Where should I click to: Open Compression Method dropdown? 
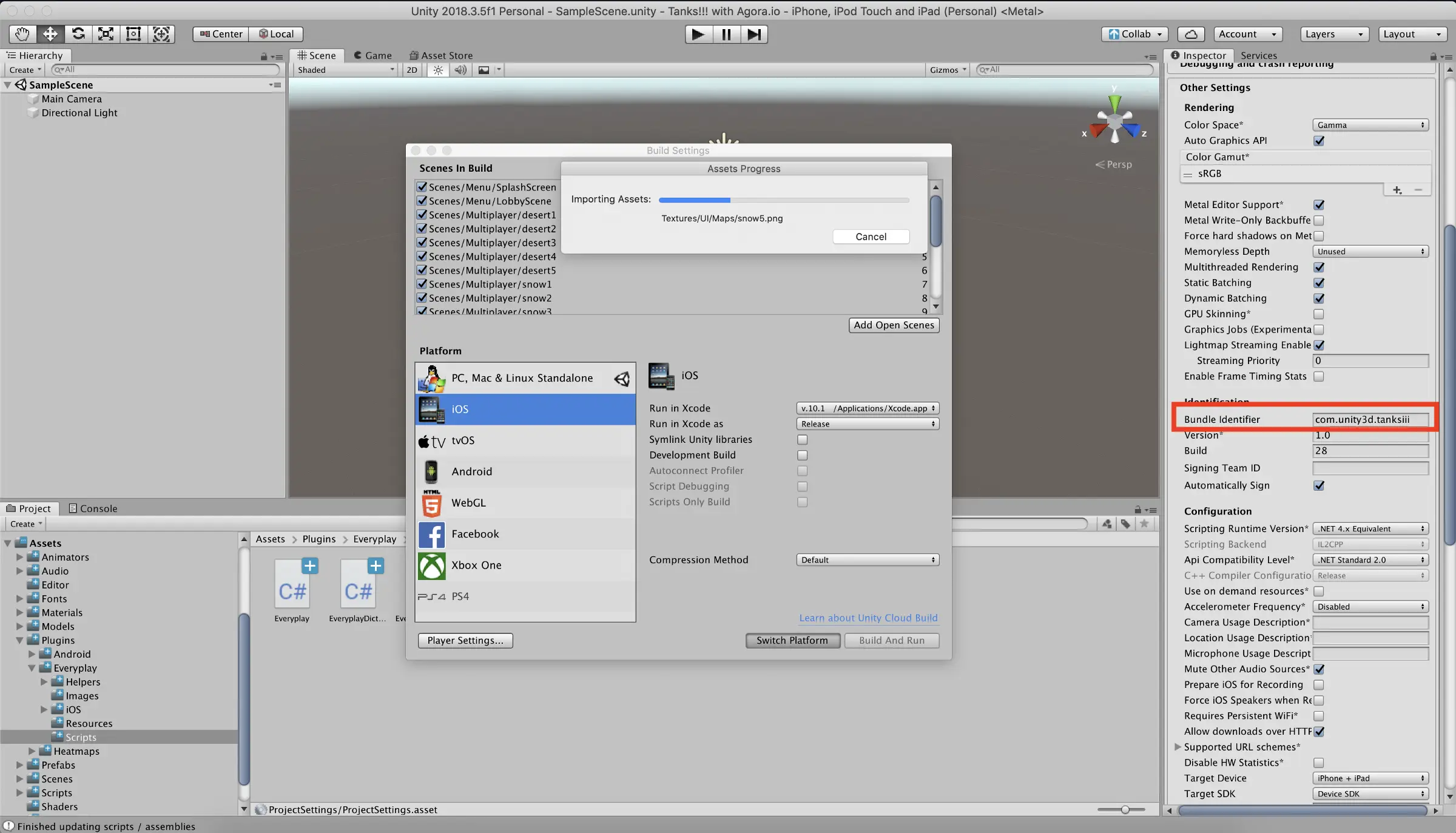[868, 560]
